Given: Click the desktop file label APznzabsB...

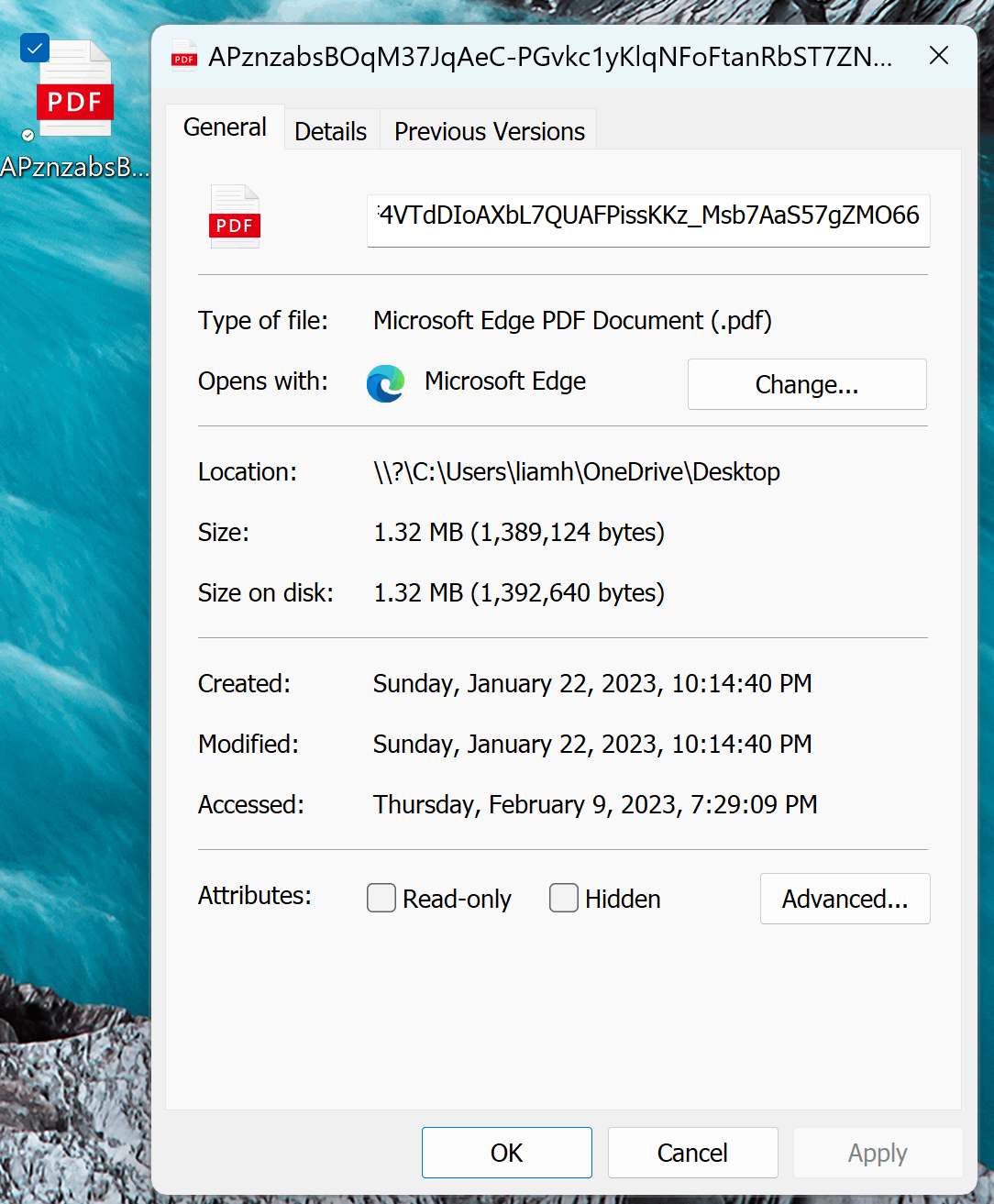Looking at the screenshot, I should 74,167.
